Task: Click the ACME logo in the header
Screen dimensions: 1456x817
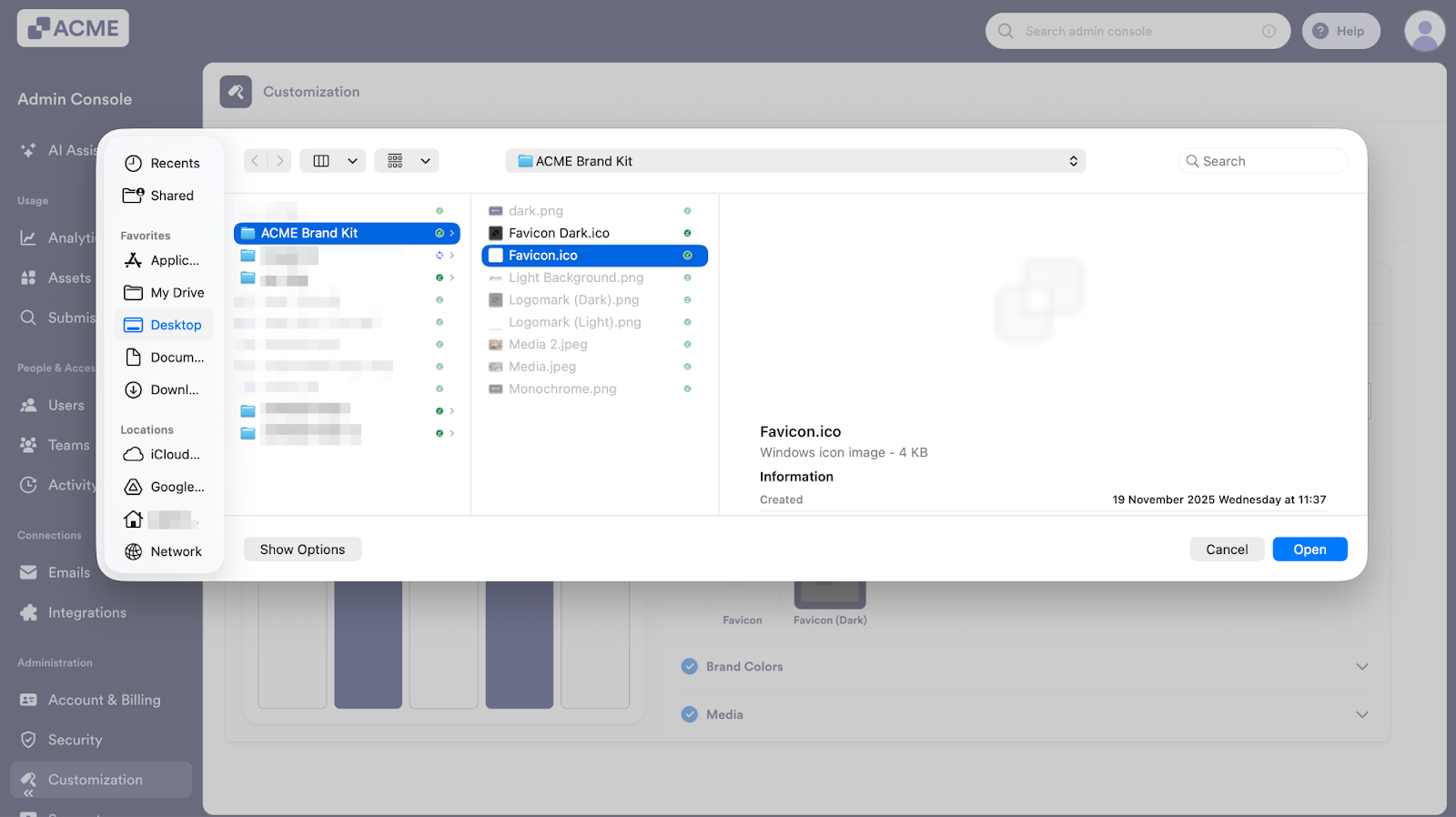Action: 73,28
